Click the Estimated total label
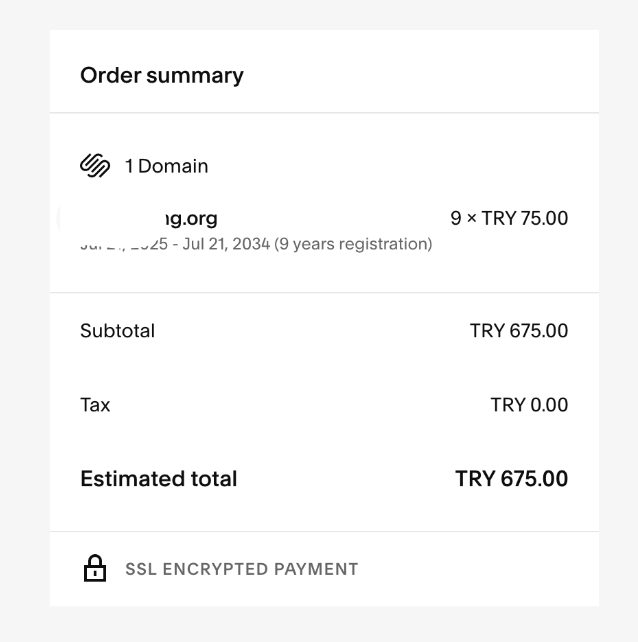The width and height of the screenshot is (638, 642). 158,479
